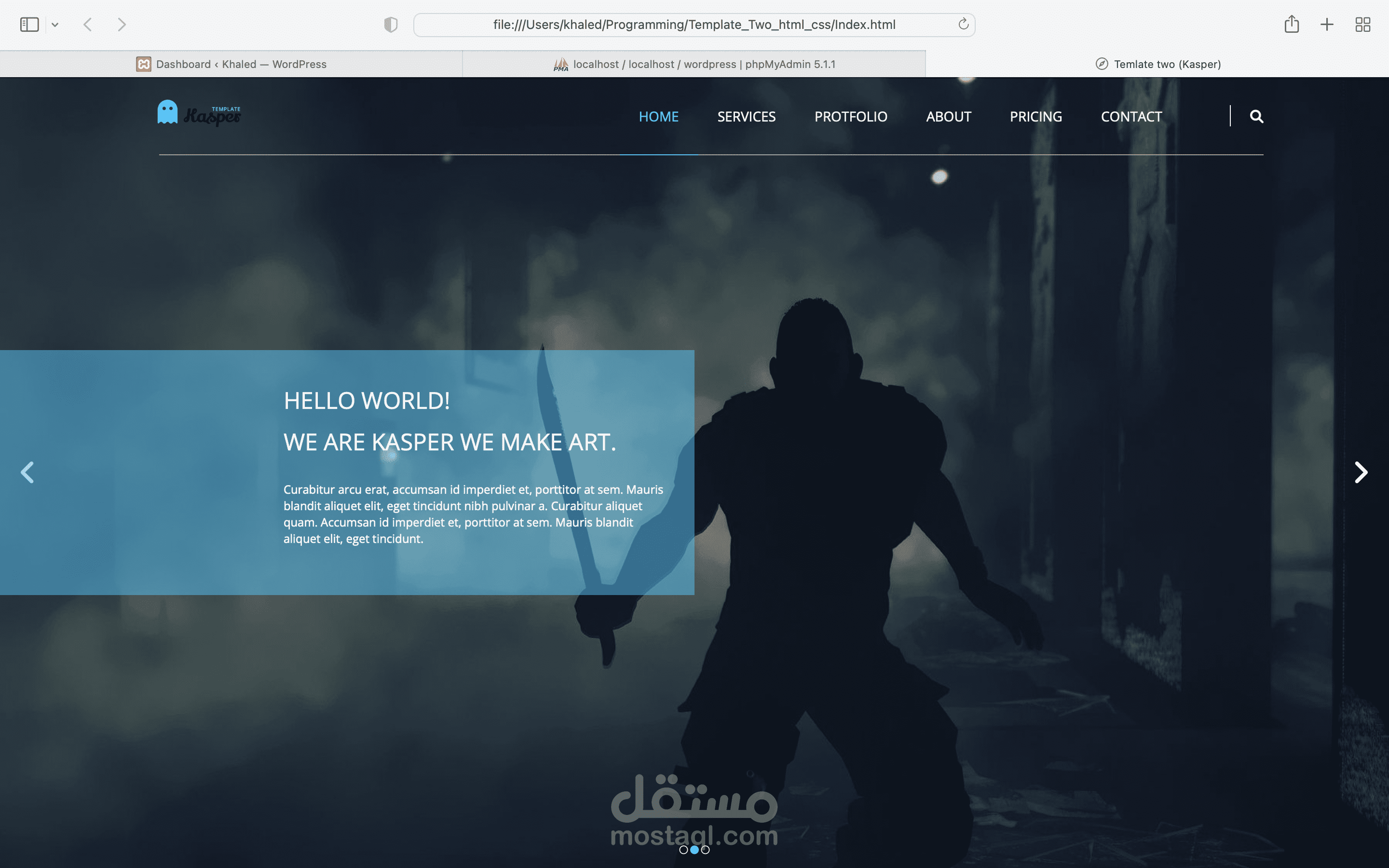The height and width of the screenshot is (868, 1389).
Task: Open the PRICING nav link
Action: (x=1035, y=117)
